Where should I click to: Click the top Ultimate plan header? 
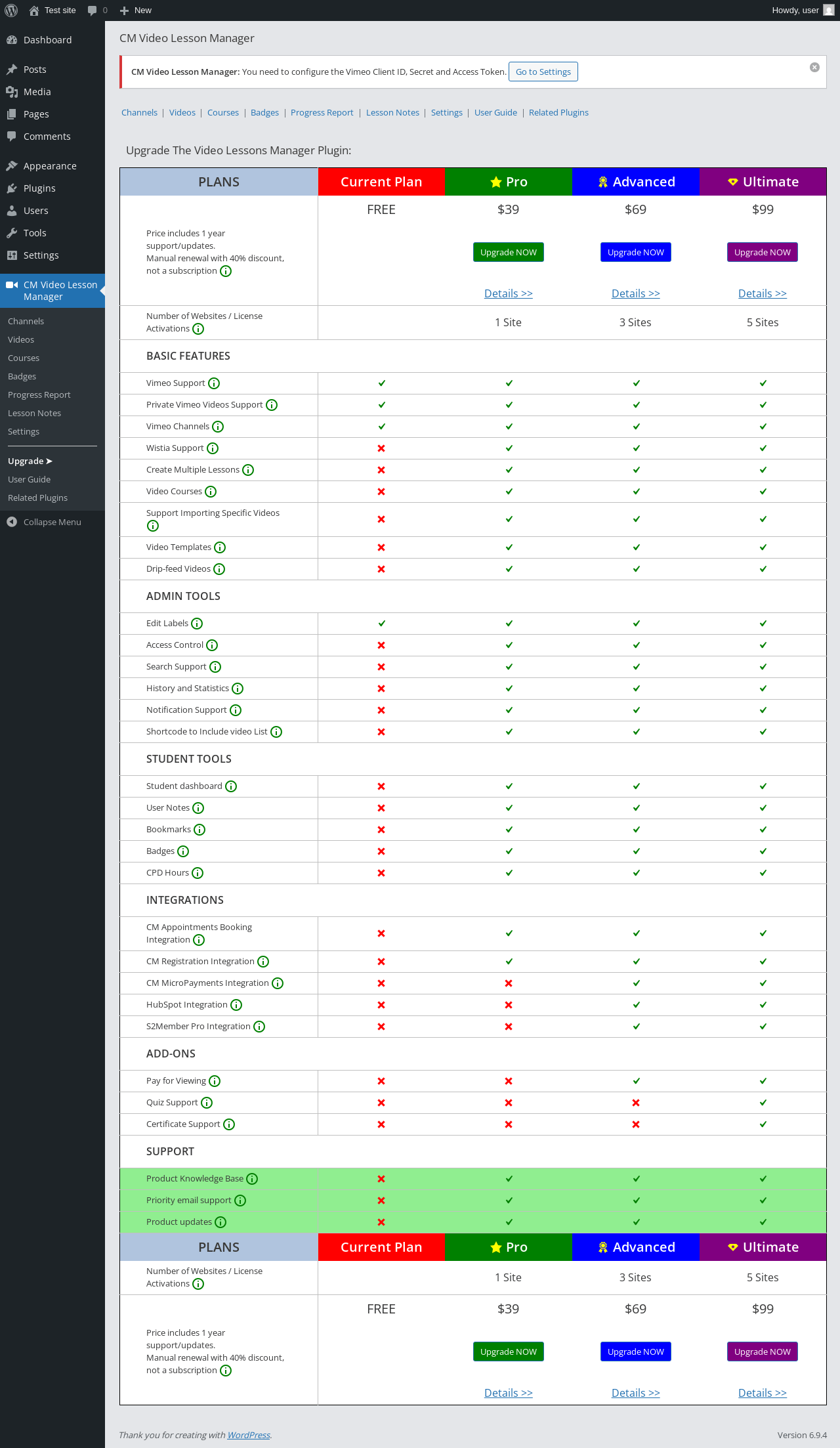763,182
